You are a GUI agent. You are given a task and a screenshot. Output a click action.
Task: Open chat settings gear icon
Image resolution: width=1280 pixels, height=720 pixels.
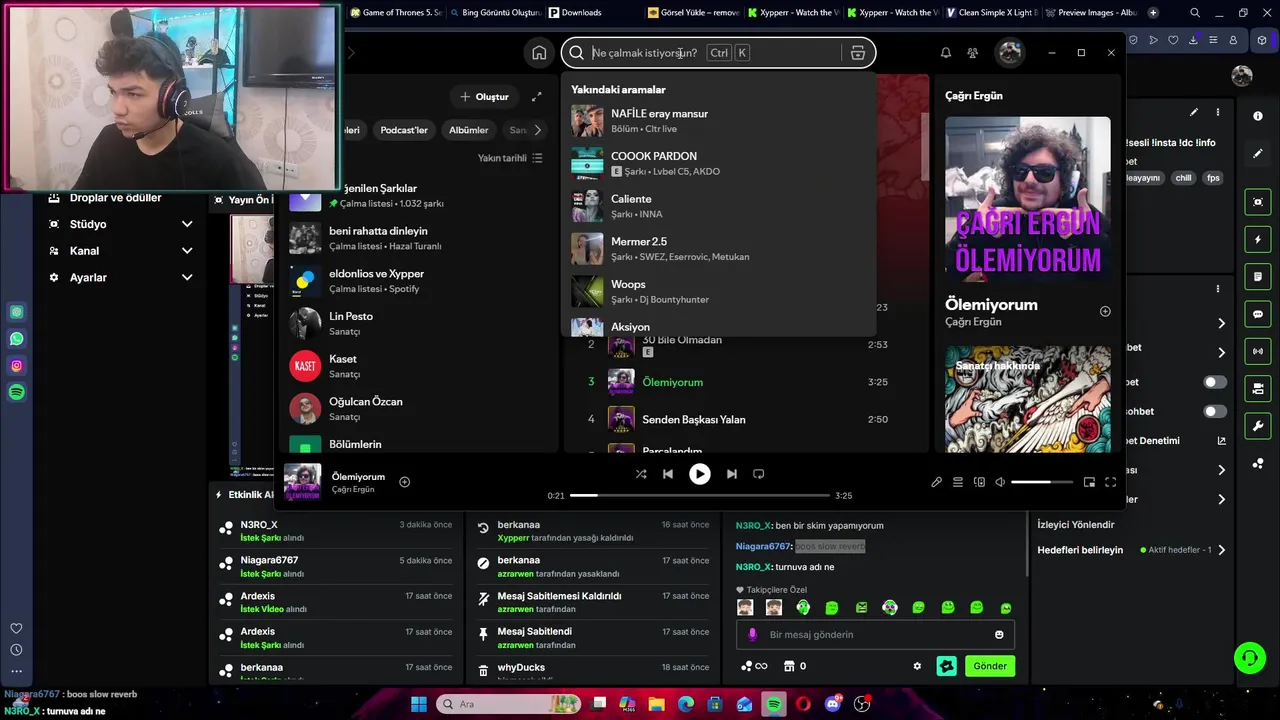(x=917, y=666)
